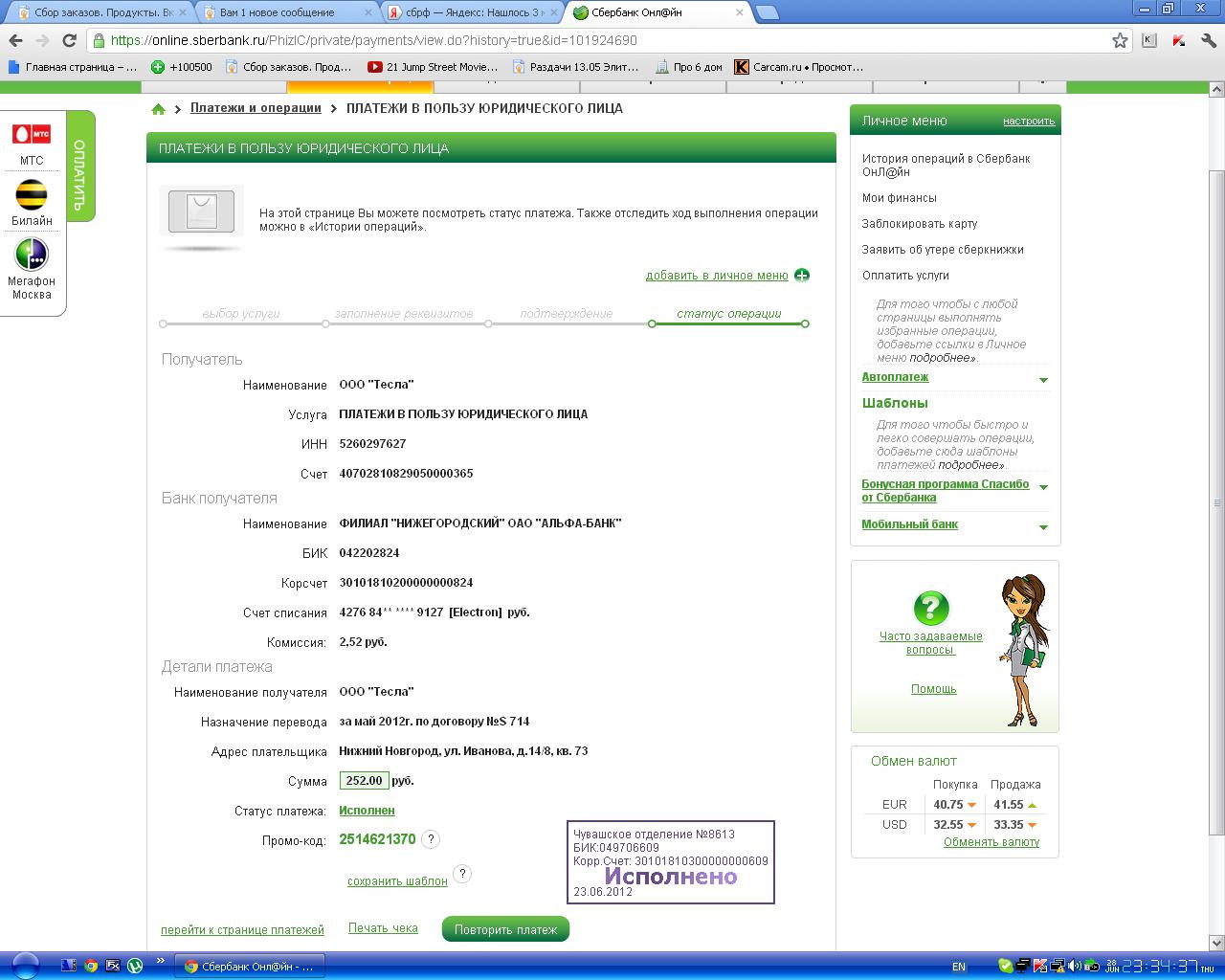Go back using the browser back arrow
This screenshot has width=1225, height=980.
tap(15, 40)
